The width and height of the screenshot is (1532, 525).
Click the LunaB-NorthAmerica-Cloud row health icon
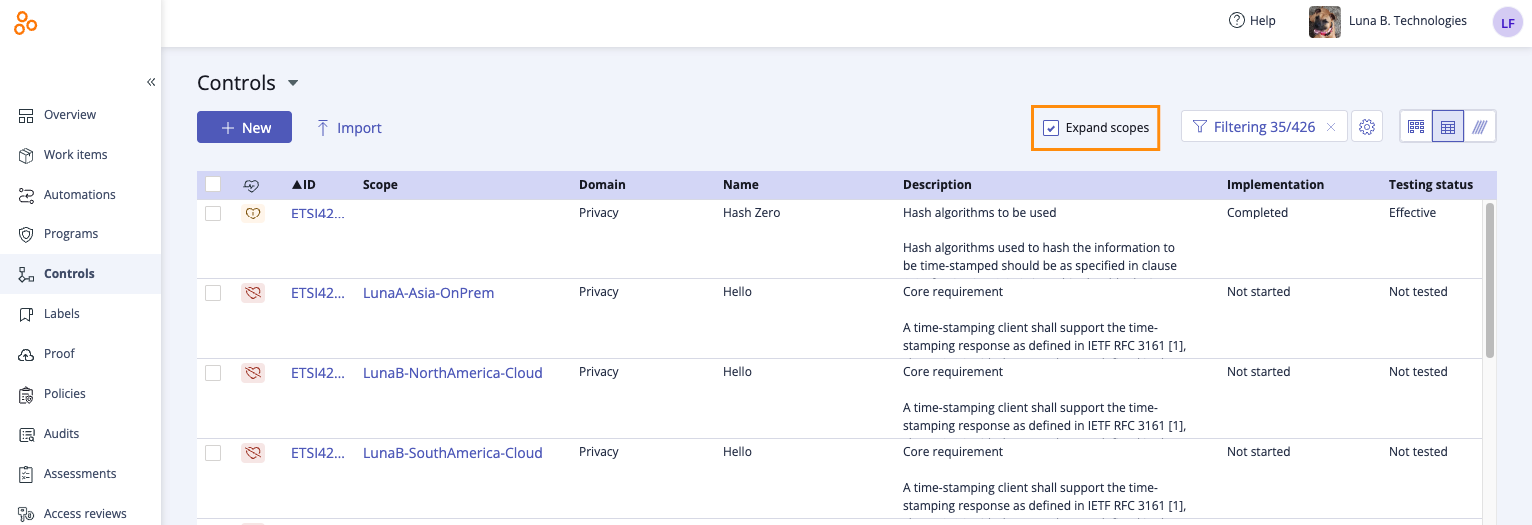coord(253,373)
